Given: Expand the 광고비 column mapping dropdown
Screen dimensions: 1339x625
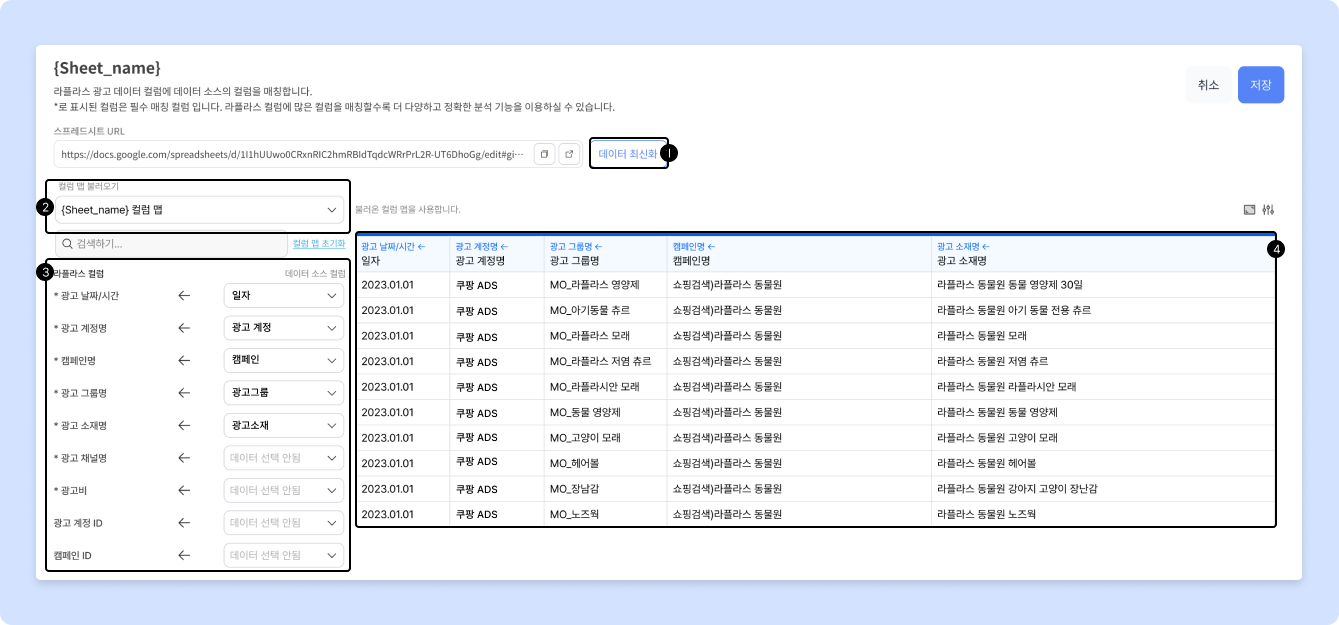Looking at the screenshot, I should 283,490.
